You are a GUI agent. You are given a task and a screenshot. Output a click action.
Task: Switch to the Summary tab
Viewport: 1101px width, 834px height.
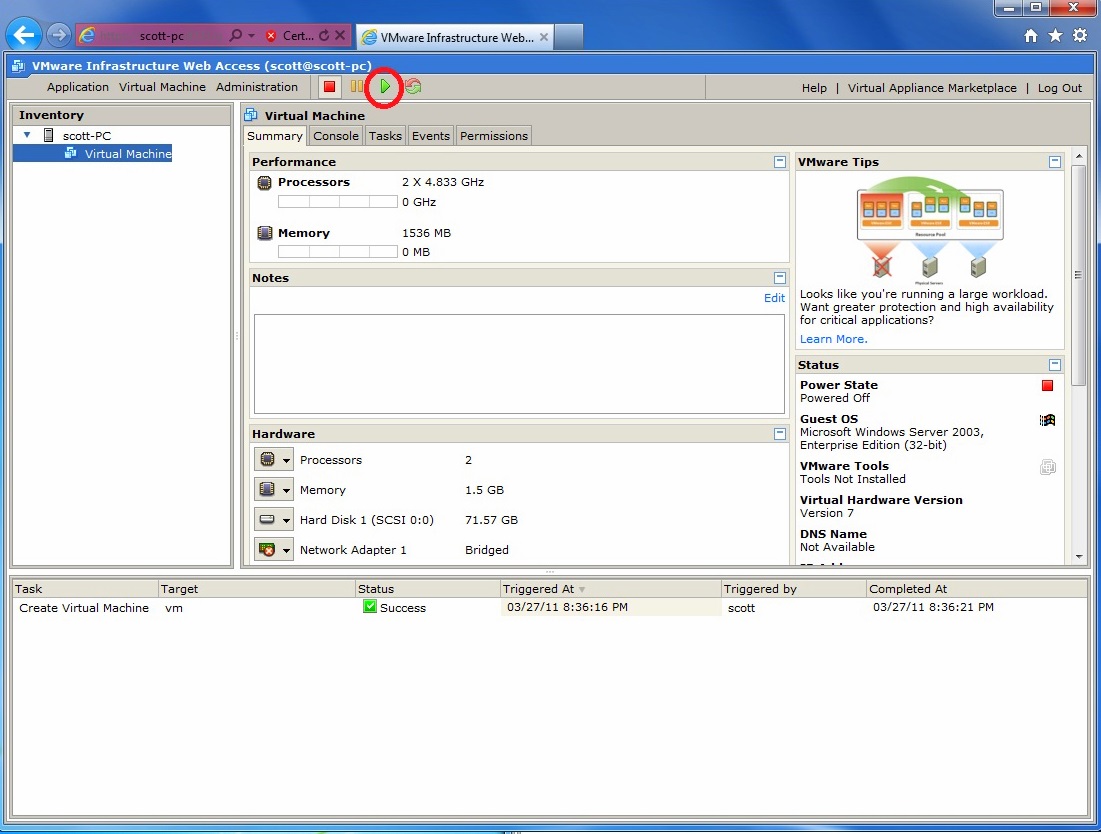tap(275, 135)
